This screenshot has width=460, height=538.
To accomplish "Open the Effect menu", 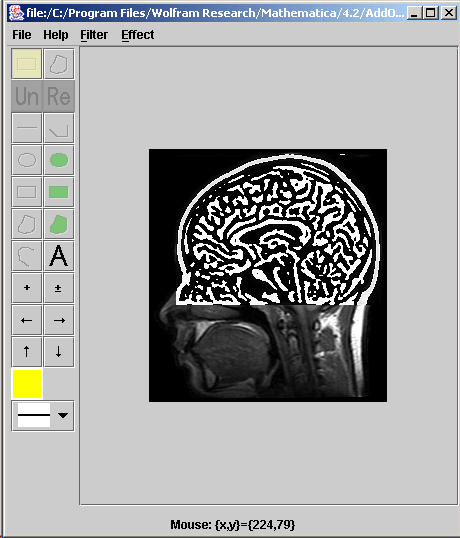I will (x=138, y=35).
